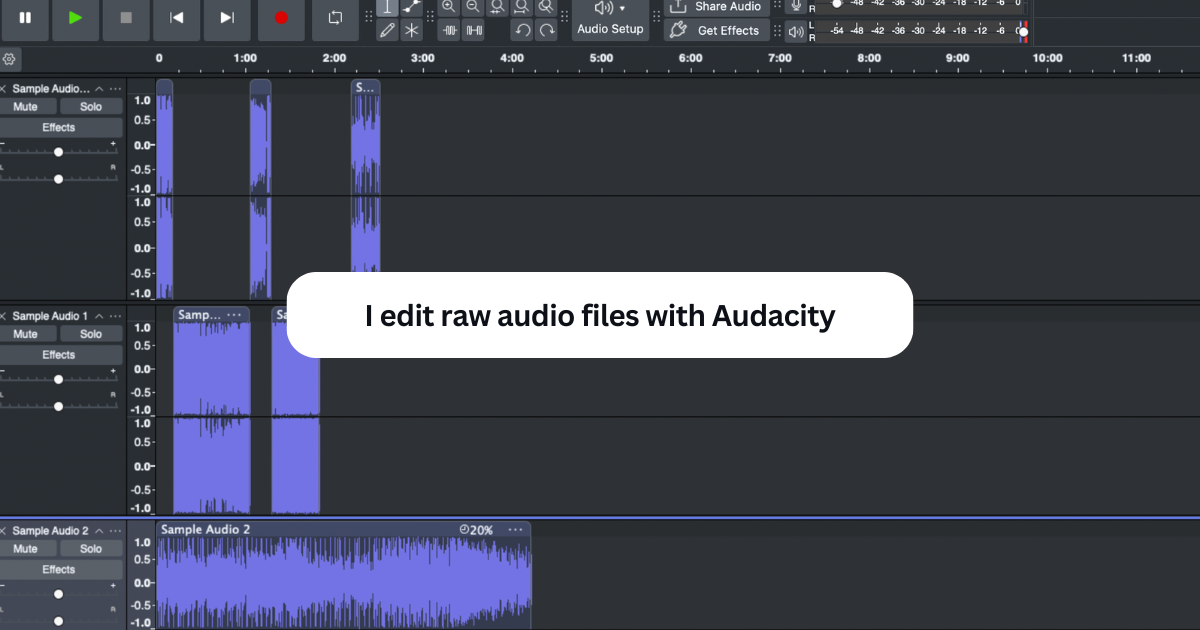This screenshot has width=1200, height=630.
Task: Fit project to width zoom icon
Action: [521, 7]
